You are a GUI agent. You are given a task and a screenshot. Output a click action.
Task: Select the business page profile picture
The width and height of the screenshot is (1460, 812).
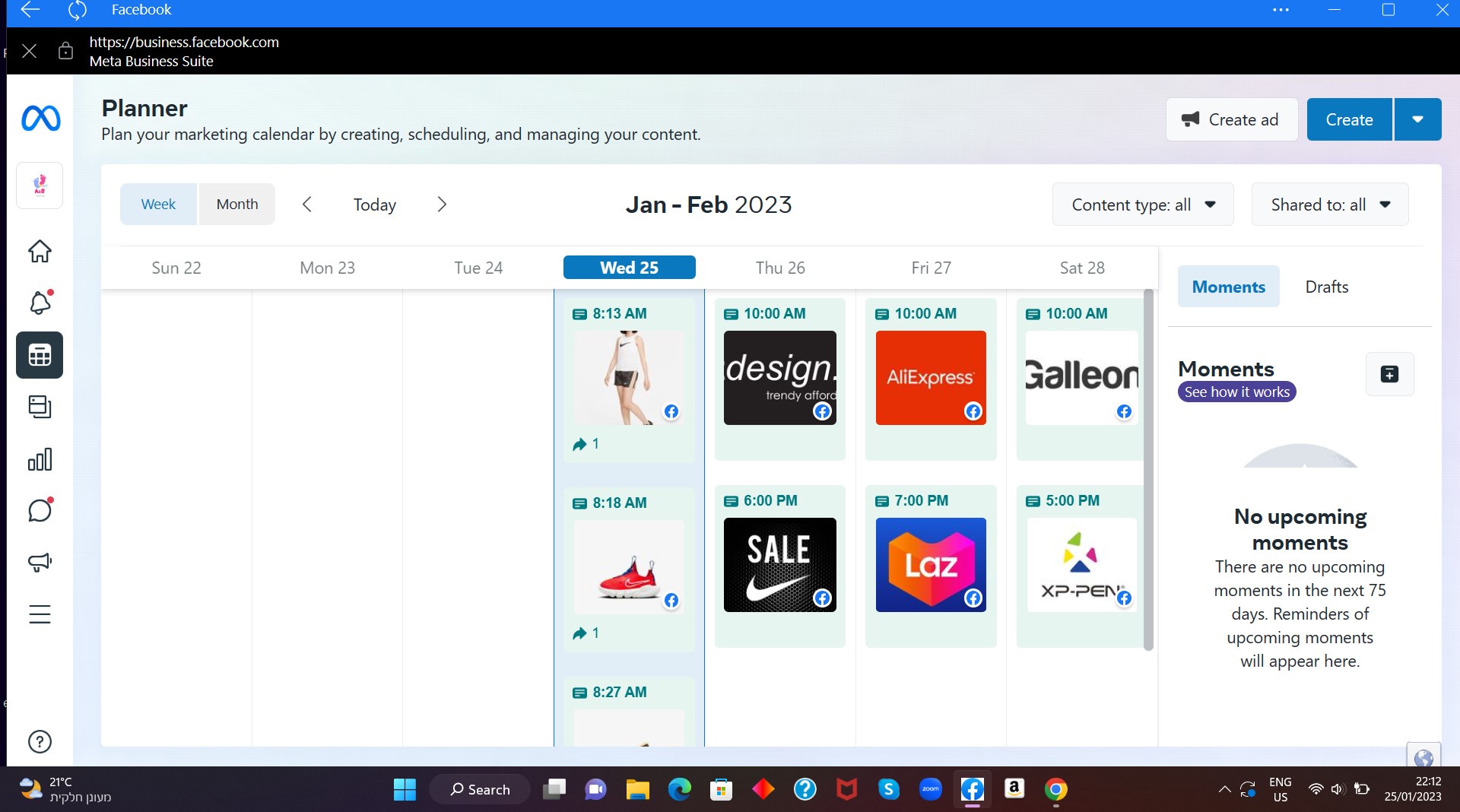(x=40, y=185)
